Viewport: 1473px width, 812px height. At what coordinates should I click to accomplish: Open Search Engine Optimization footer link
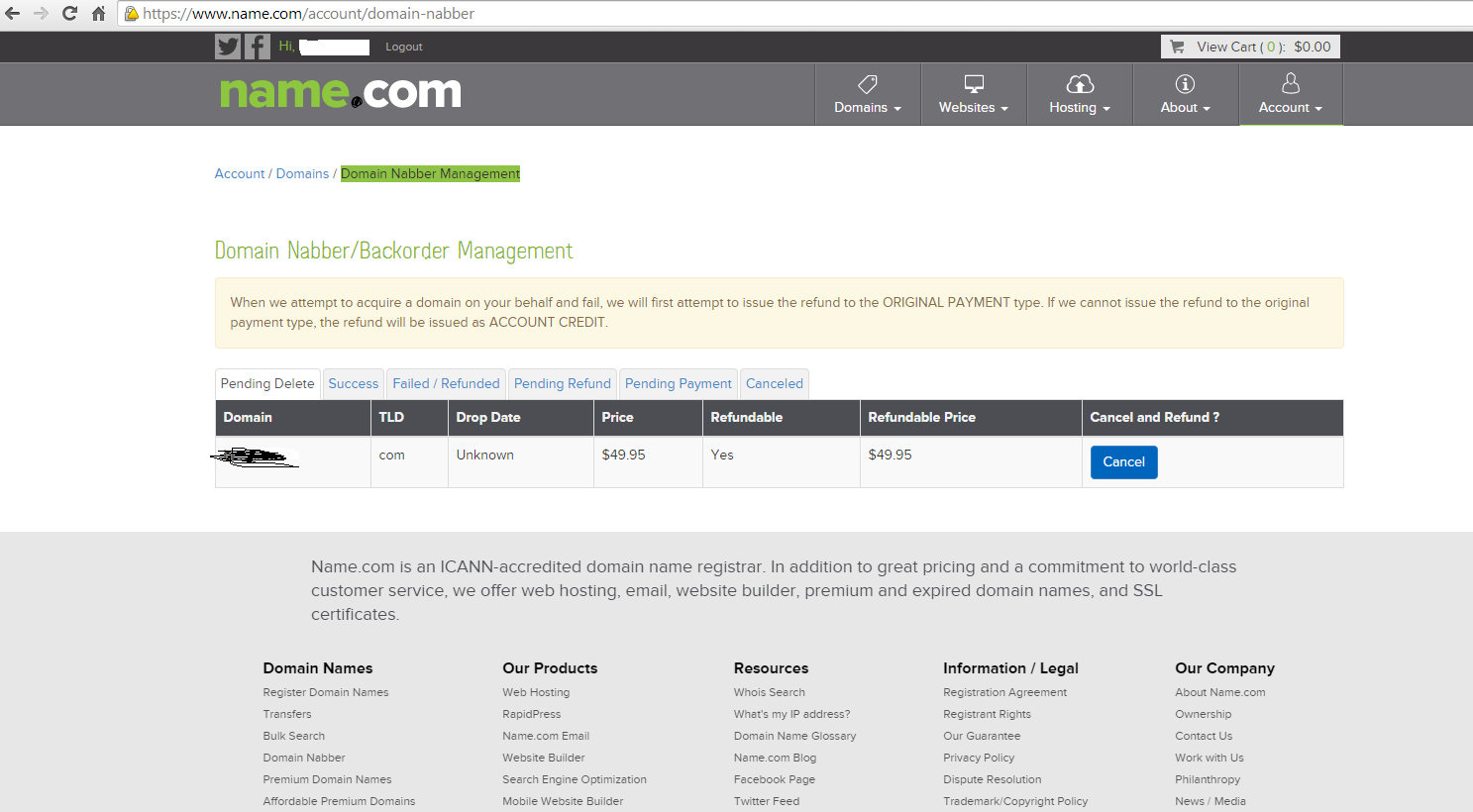click(575, 779)
